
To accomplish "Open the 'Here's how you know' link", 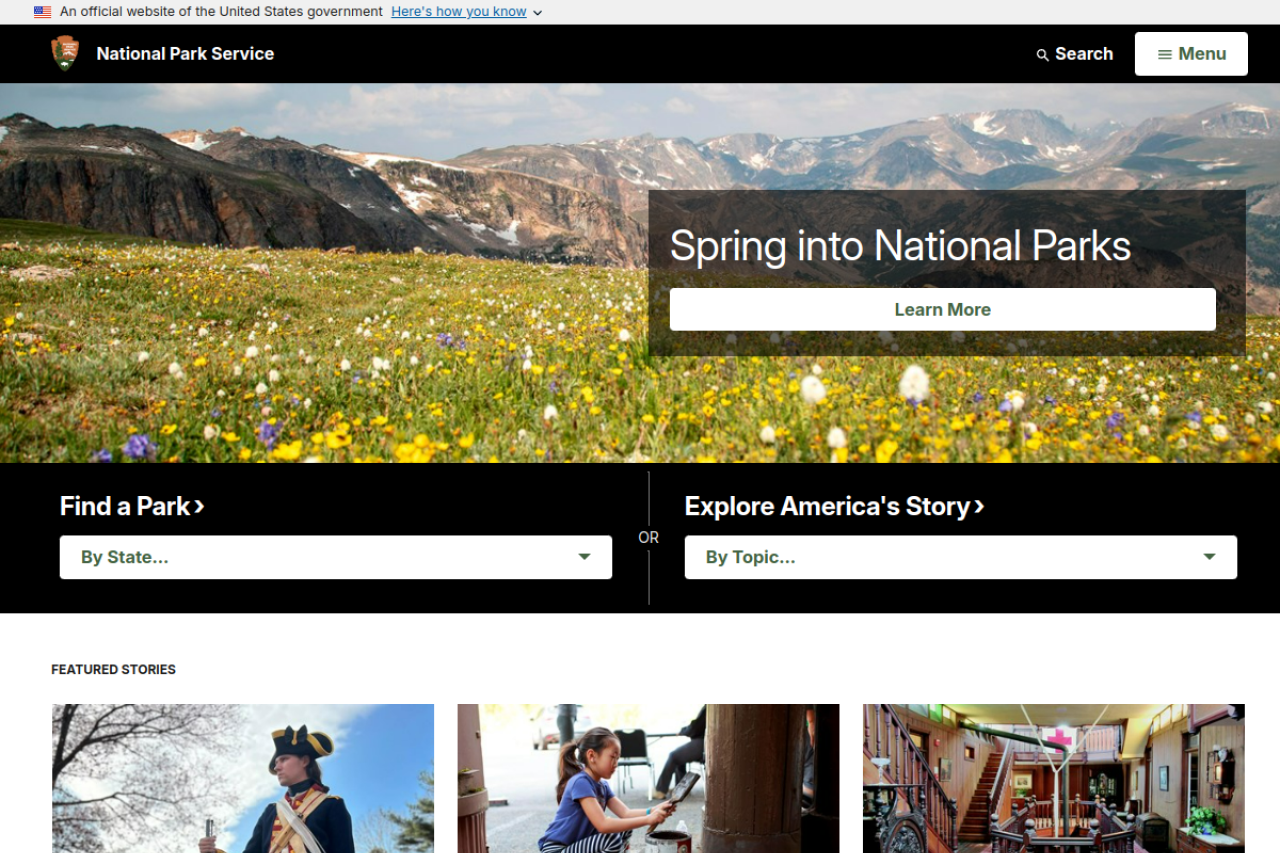I will coord(459,12).
